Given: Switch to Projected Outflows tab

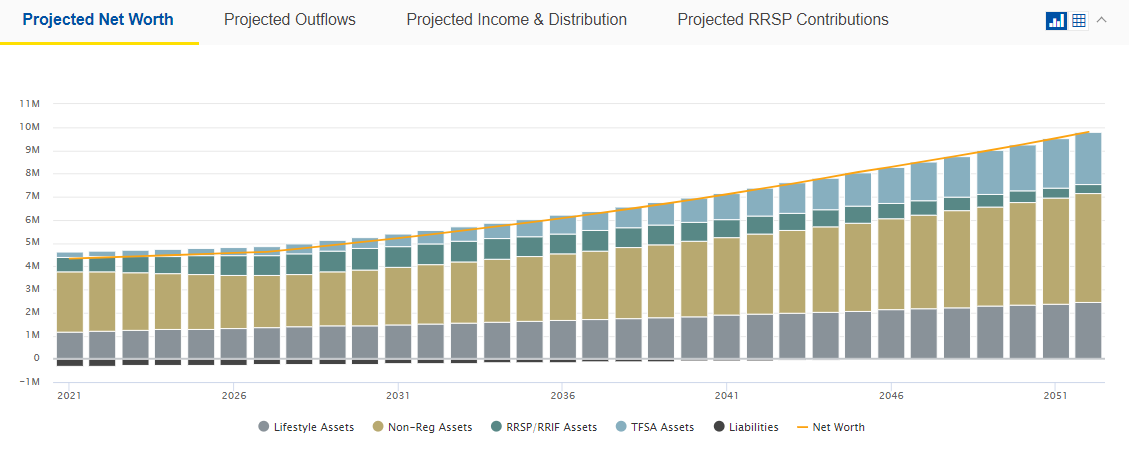Looking at the screenshot, I should pyautogui.click(x=289, y=20).
